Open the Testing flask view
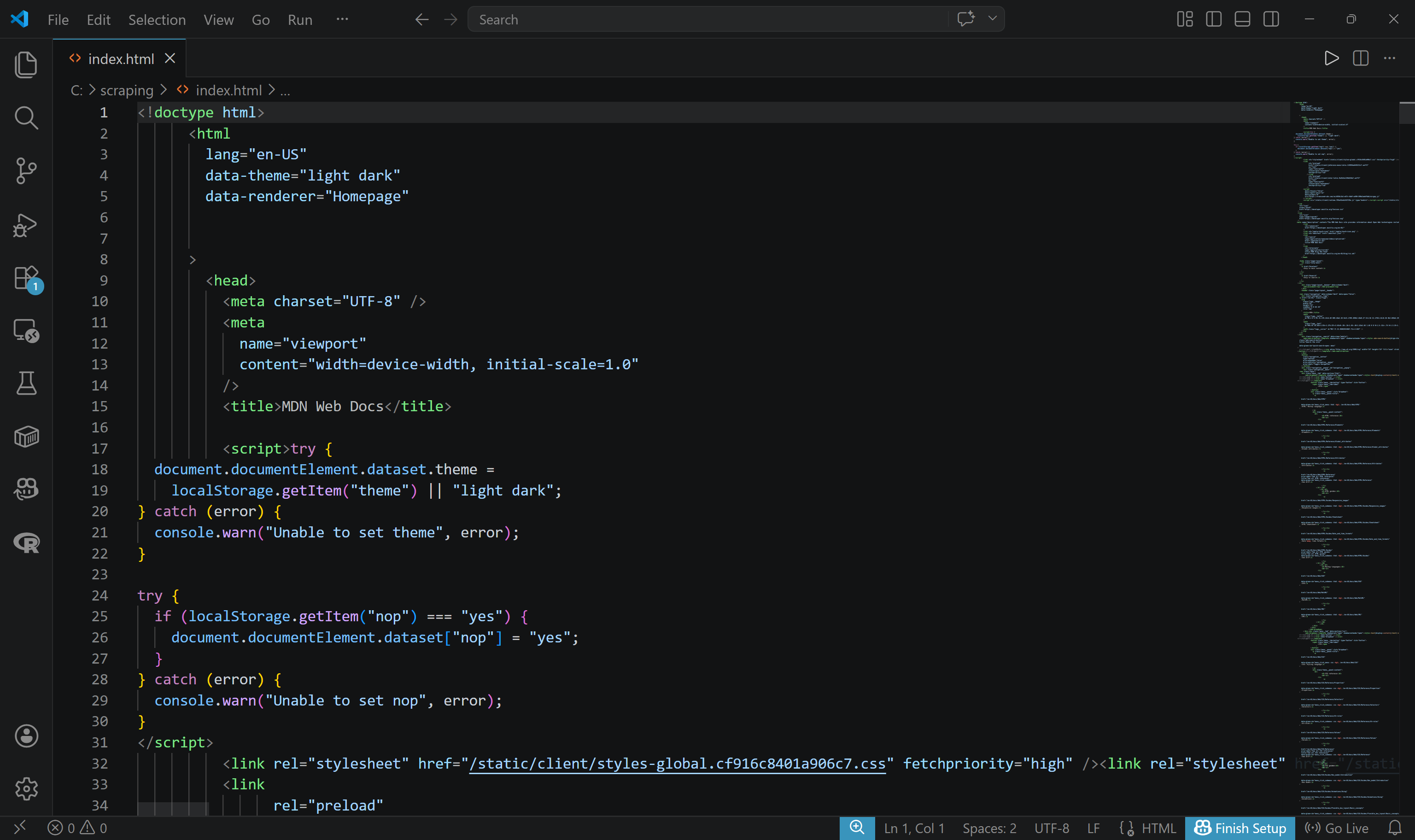The height and width of the screenshot is (840, 1415). (x=27, y=383)
